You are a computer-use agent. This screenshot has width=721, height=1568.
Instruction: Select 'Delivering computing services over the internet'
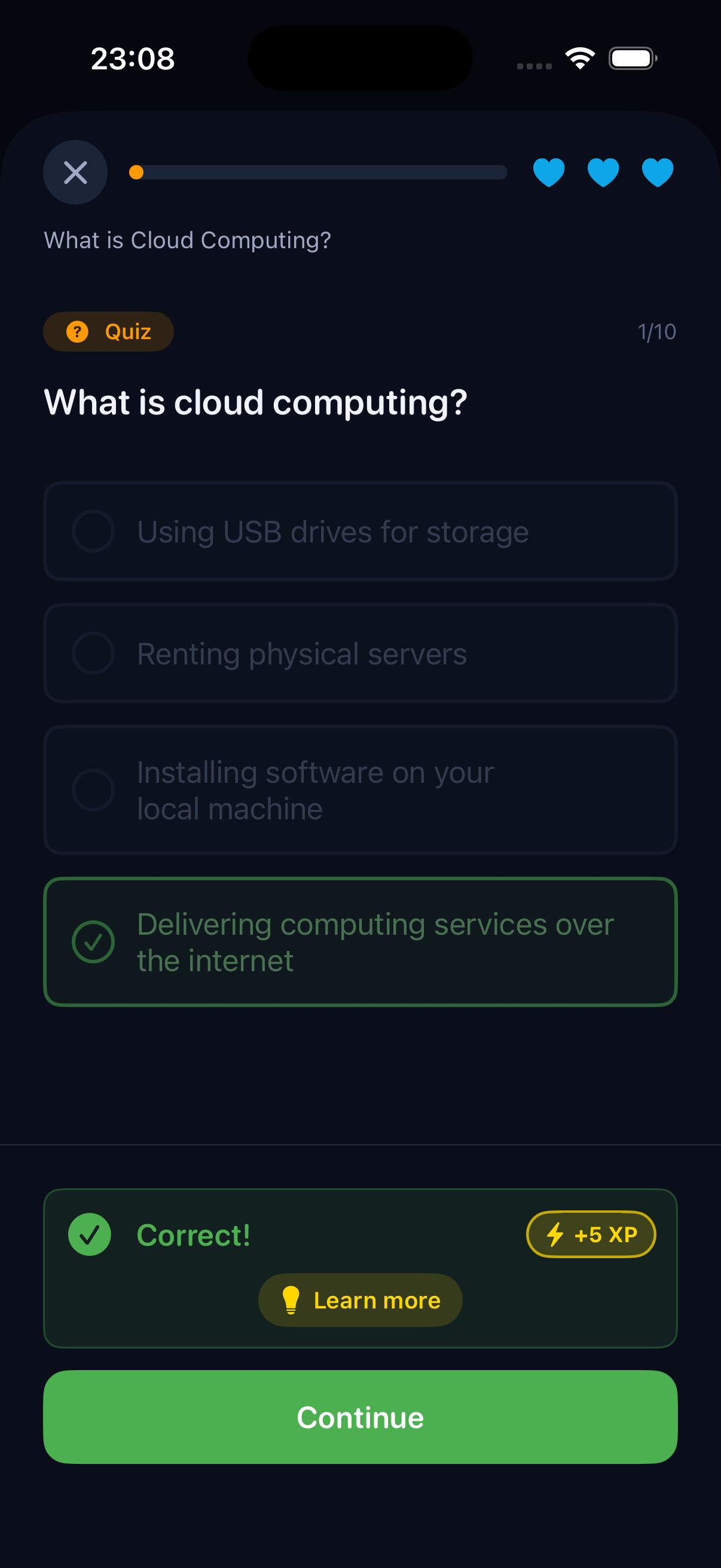360,942
